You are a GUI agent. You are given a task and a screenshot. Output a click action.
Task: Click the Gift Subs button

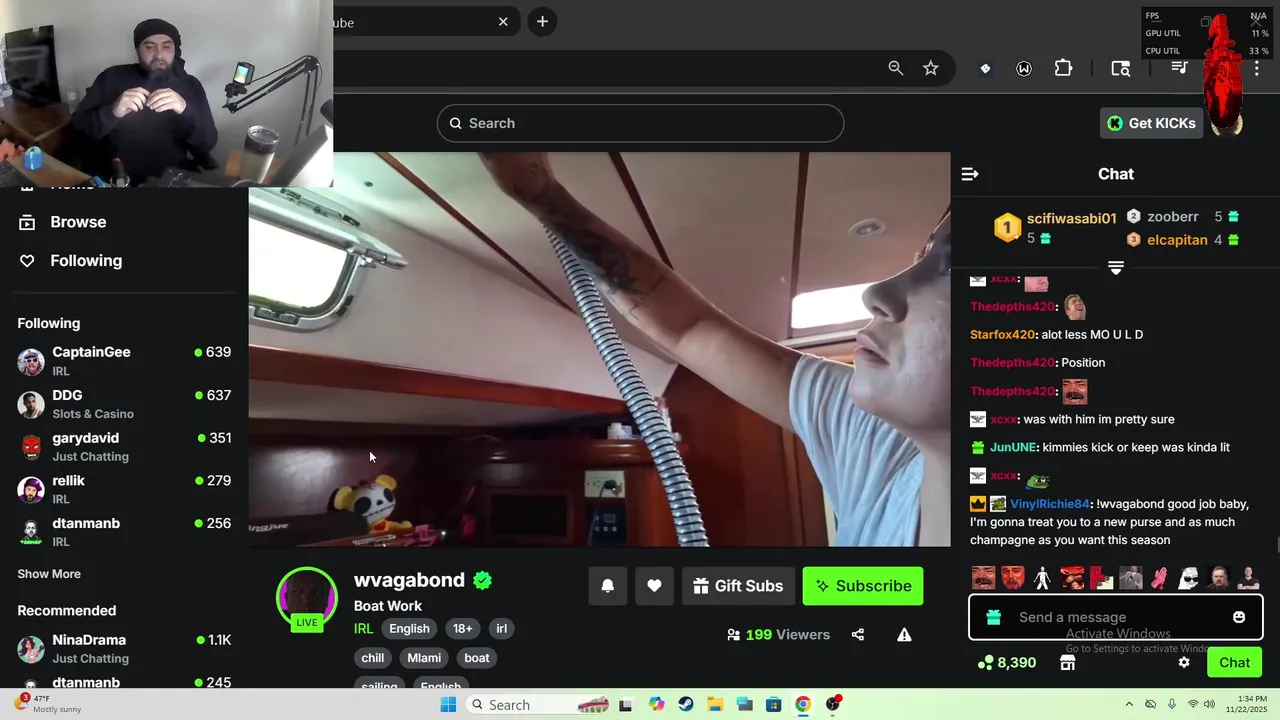(x=739, y=586)
